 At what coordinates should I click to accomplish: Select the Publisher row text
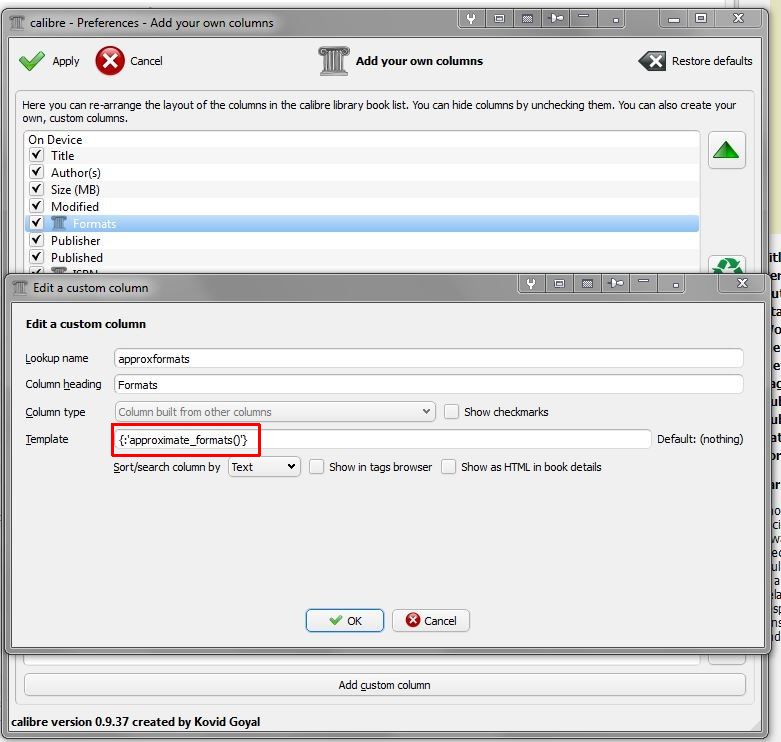(x=76, y=241)
